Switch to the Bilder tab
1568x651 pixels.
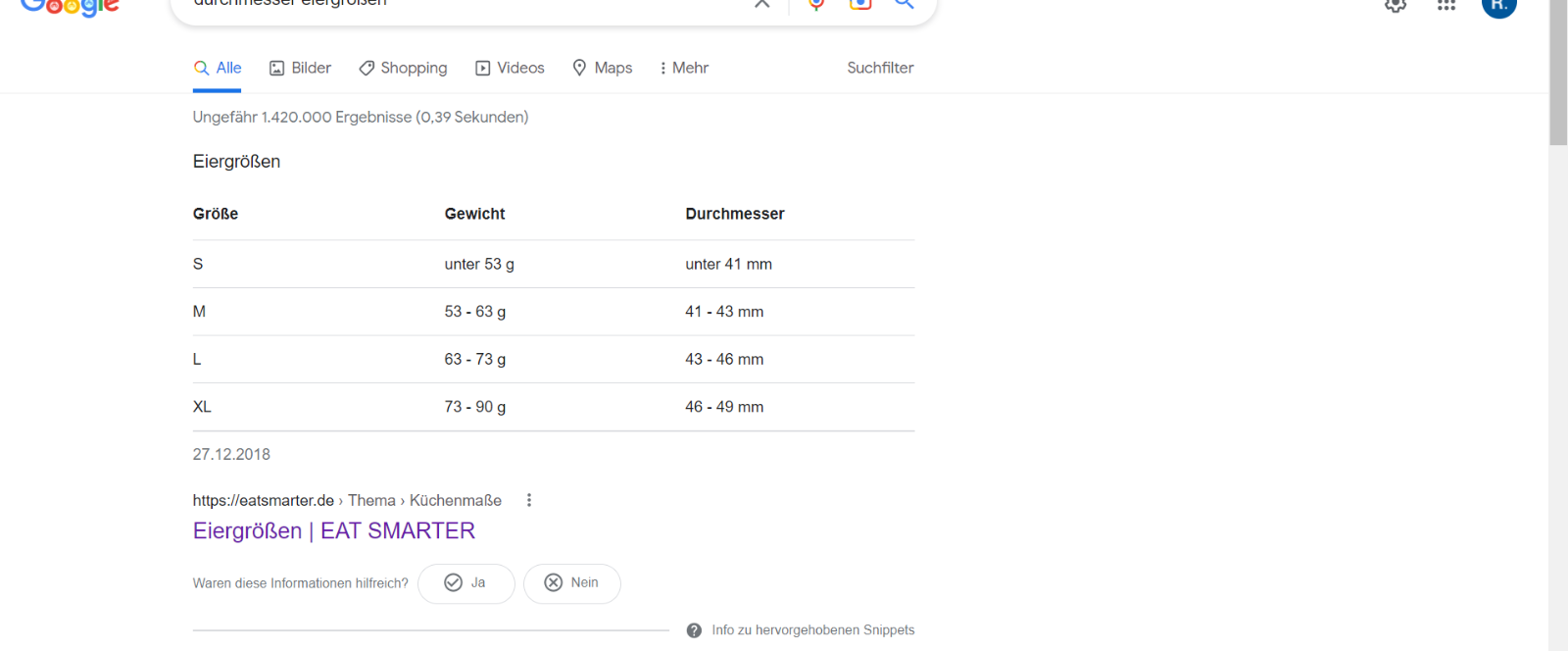pyautogui.click(x=301, y=68)
